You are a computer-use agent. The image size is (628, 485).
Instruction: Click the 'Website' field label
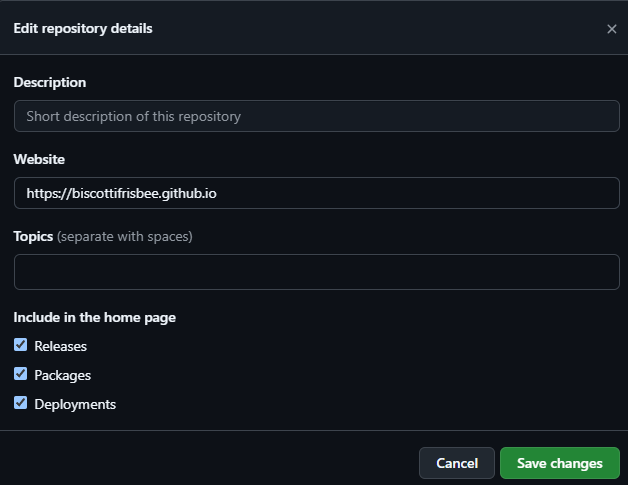pos(39,159)
